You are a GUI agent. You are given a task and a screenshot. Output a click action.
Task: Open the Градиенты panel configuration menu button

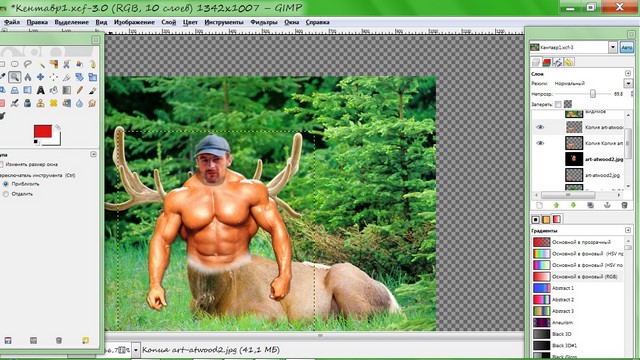point(628,231)
